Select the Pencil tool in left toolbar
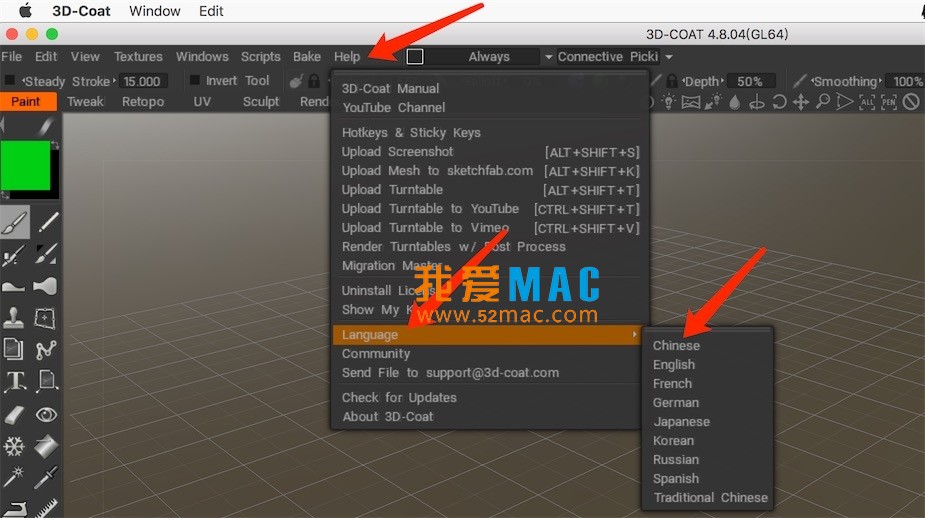Image resolution: width=925 pixels, height=518 pixels. [47, 223]
